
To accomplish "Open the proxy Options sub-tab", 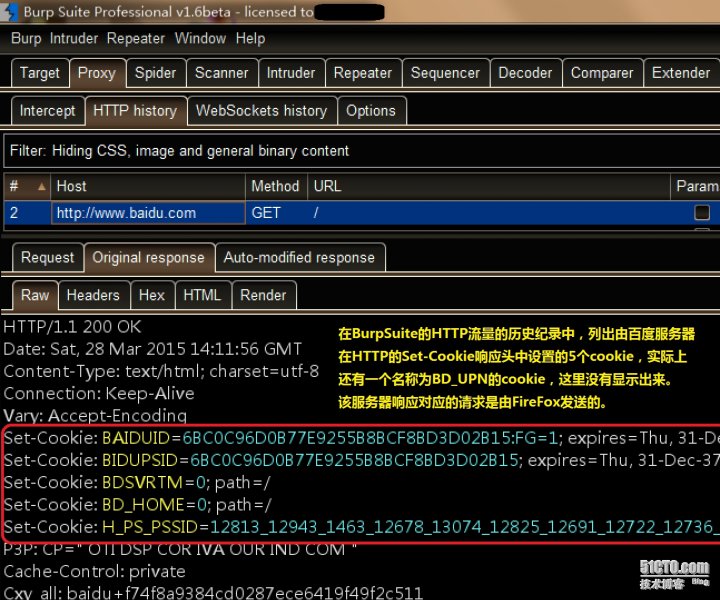I will click(371, 111).
